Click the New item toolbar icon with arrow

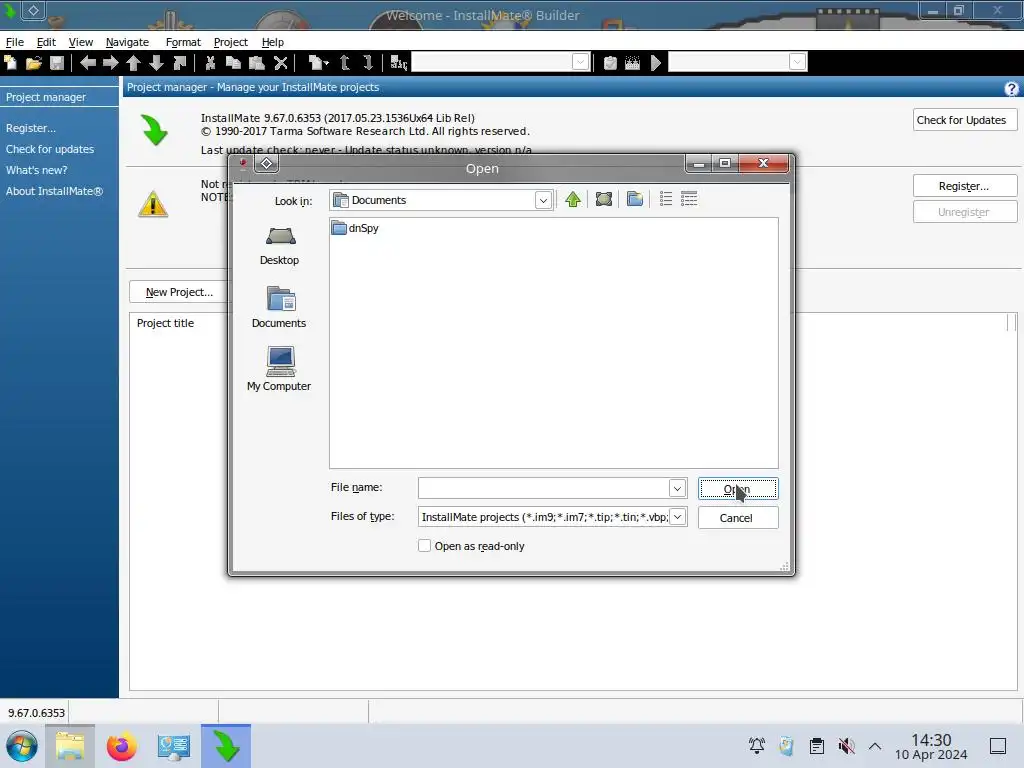(x=318, y=63)
